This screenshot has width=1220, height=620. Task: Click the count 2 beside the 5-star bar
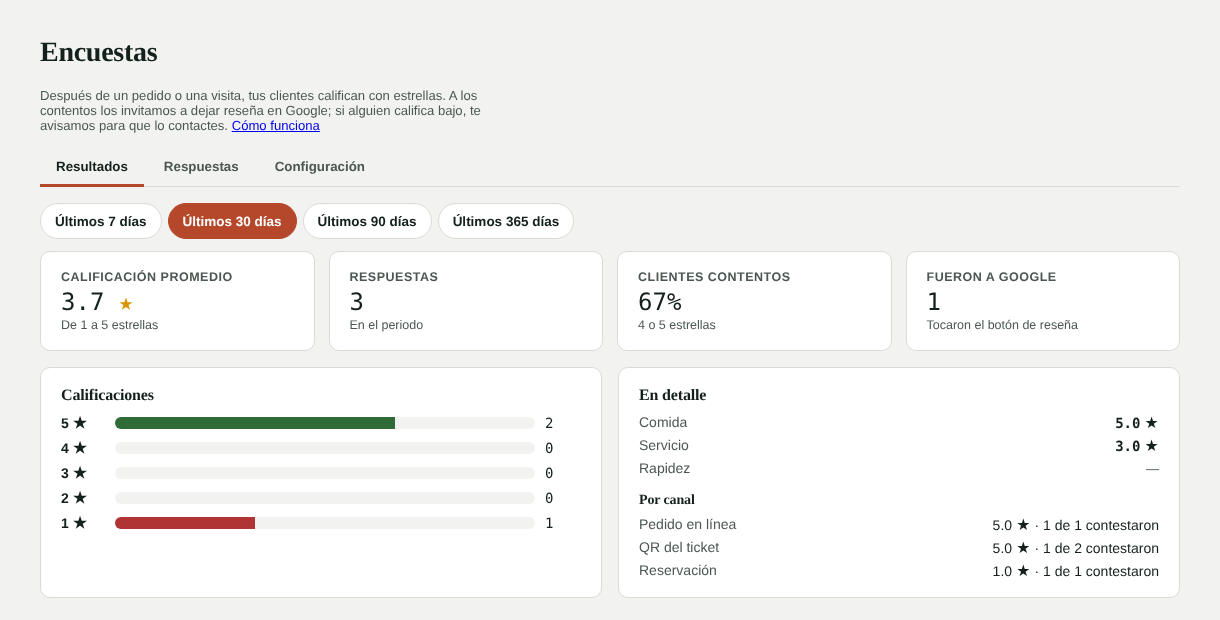tap(549, 423)
